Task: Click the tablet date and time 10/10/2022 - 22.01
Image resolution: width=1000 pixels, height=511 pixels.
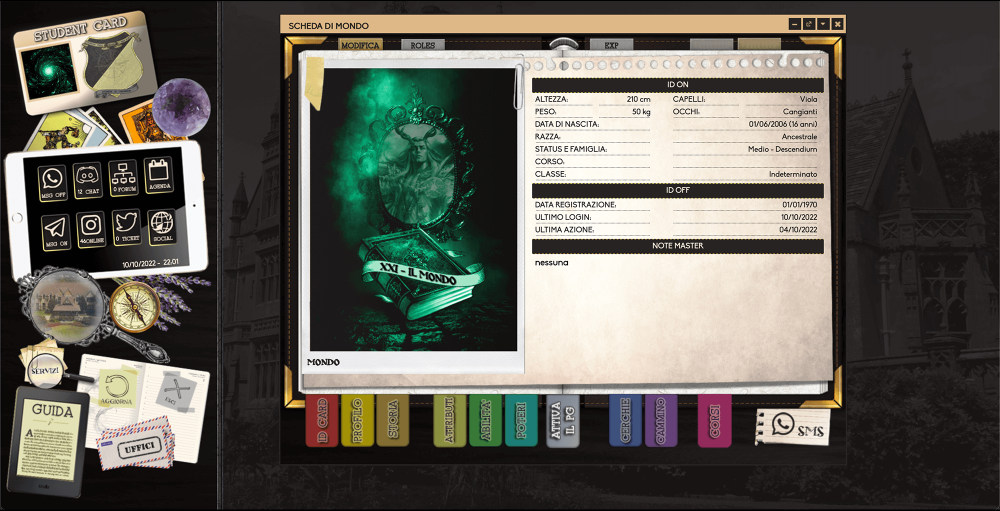Action: (151, 262)
